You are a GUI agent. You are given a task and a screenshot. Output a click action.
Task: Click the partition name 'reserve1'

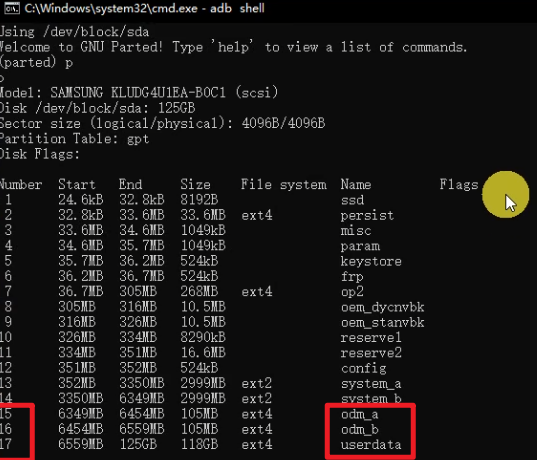[371, 338]
